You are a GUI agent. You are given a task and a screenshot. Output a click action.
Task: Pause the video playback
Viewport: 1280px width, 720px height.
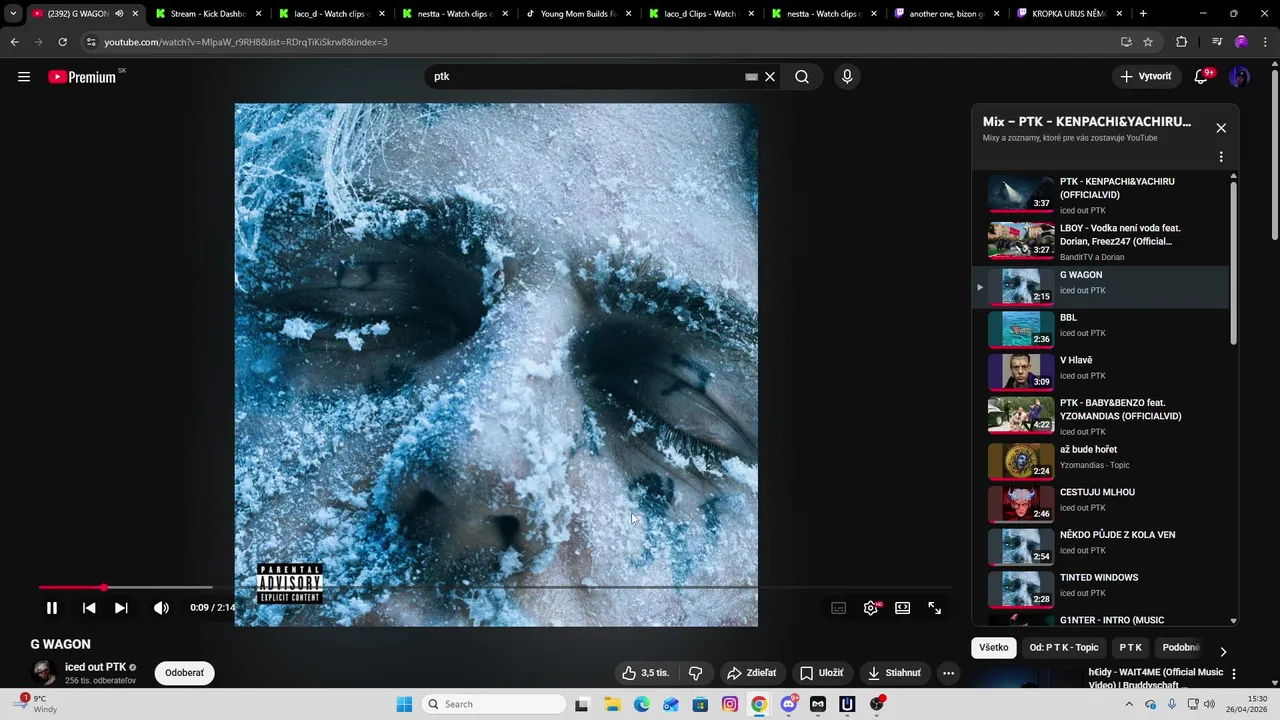(x=52, y=608)
